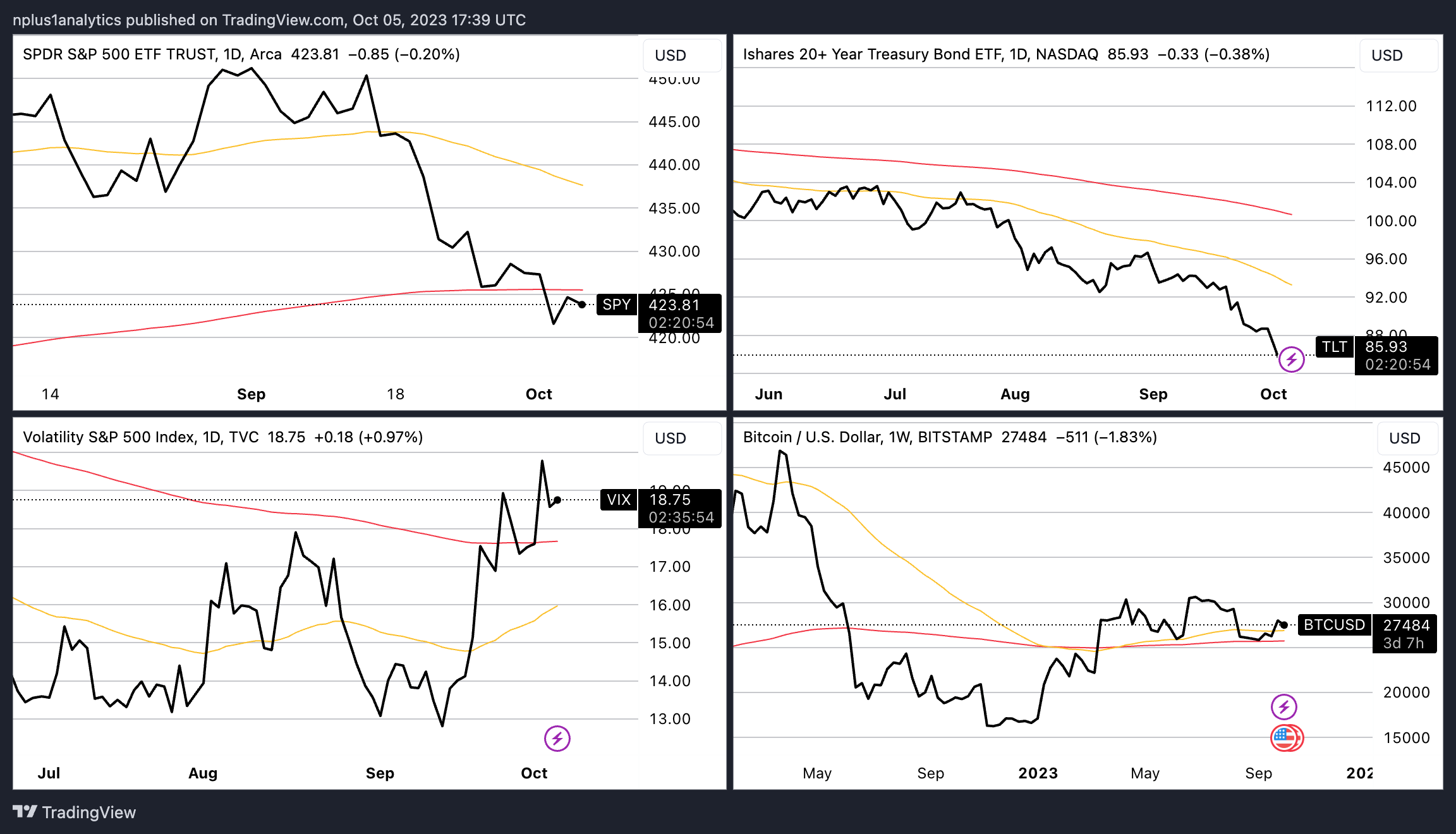Click the VIX chart lightning event icon
Image resolution: width=1456 pixels, height=834 pixels.
click(x=557, y=738)
